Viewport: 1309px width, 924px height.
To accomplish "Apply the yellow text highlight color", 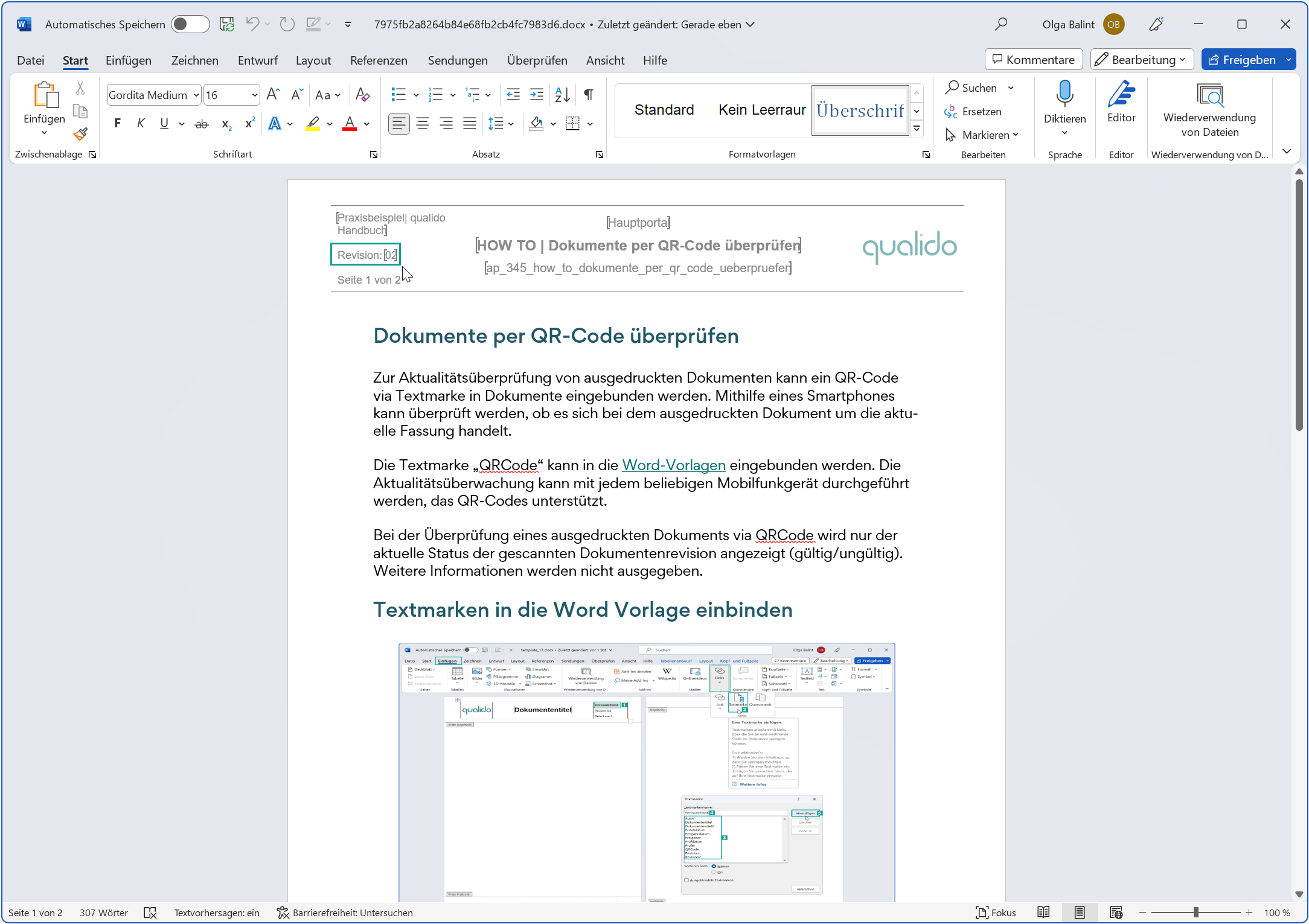I will pyautogui.click(x=312, y=124).
